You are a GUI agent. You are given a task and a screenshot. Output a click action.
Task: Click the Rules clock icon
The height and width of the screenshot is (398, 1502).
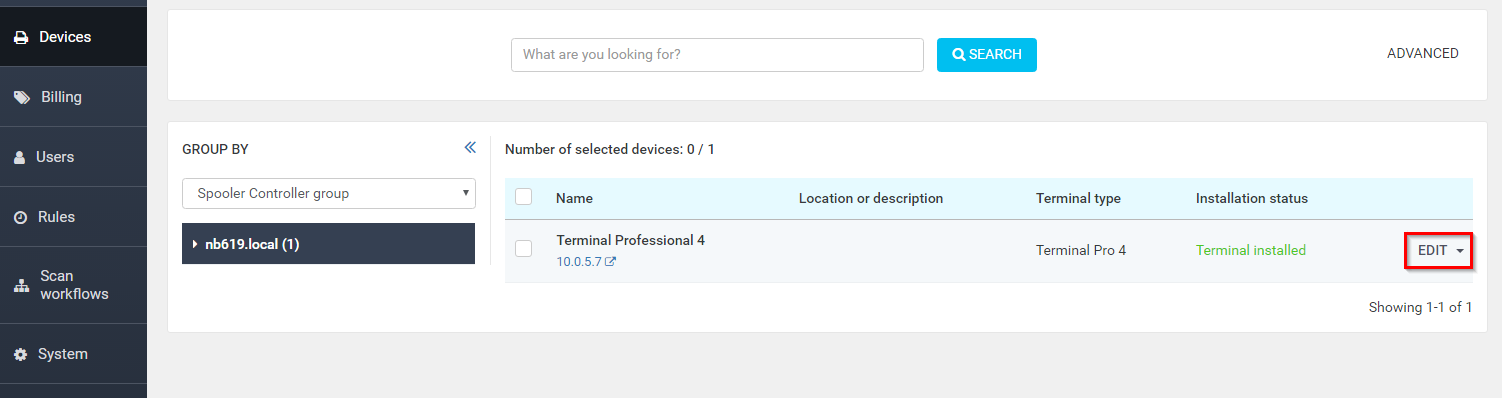tap(19, 217)
